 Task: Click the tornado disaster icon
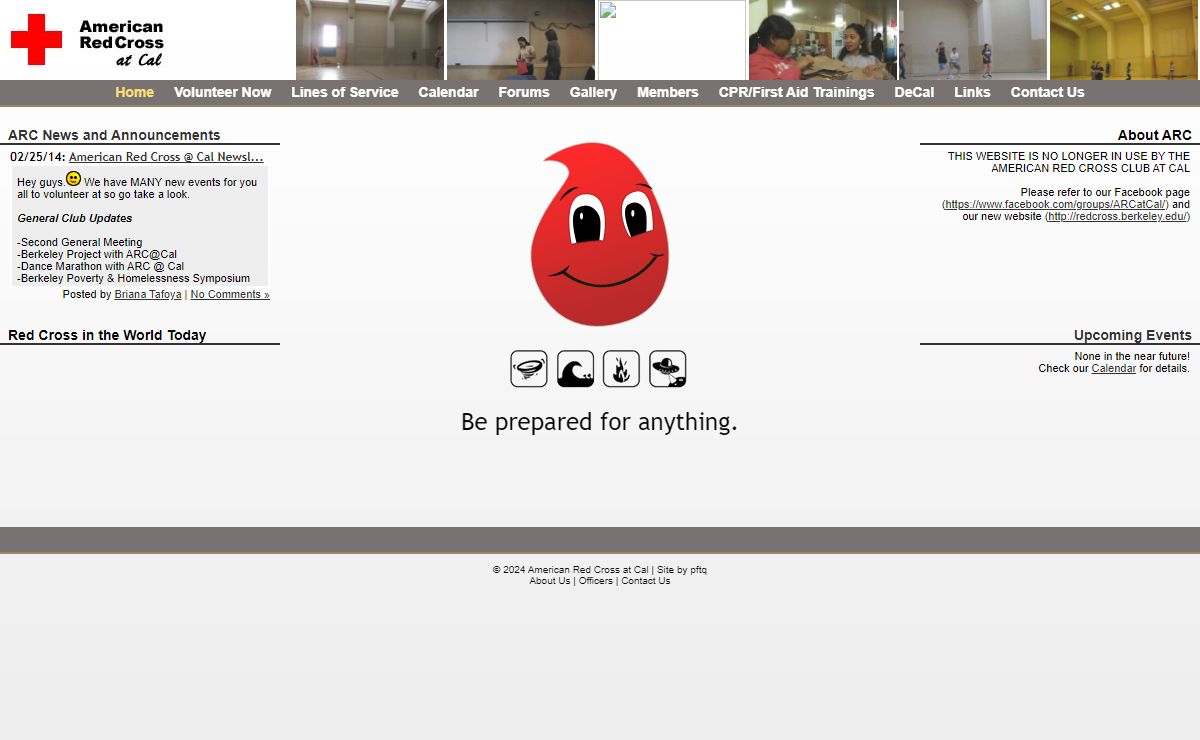point(529,369)
